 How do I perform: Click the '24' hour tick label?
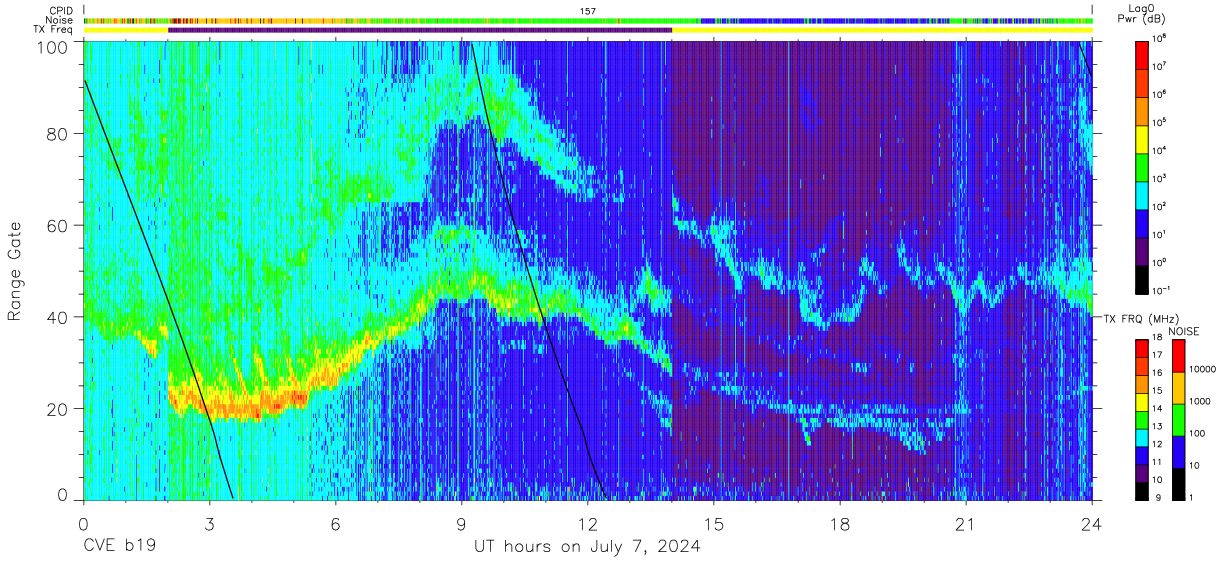1092,523
